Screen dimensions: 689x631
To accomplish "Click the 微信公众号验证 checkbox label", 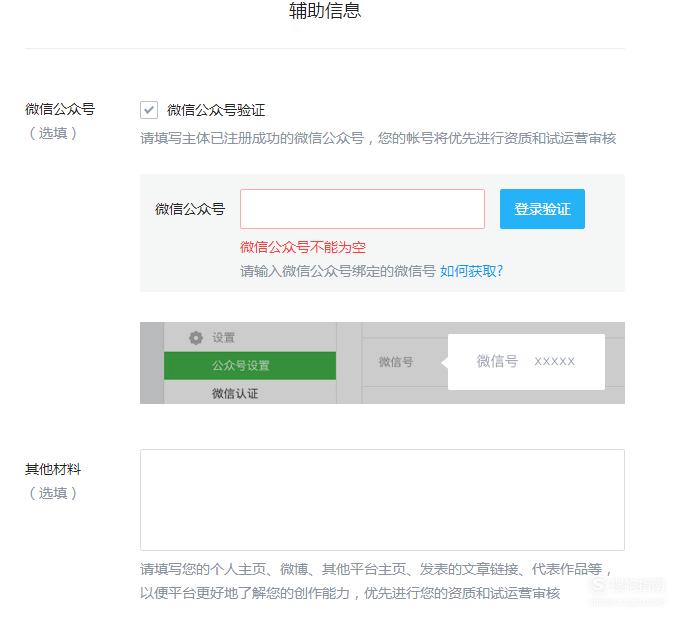I will pos(216,110).
